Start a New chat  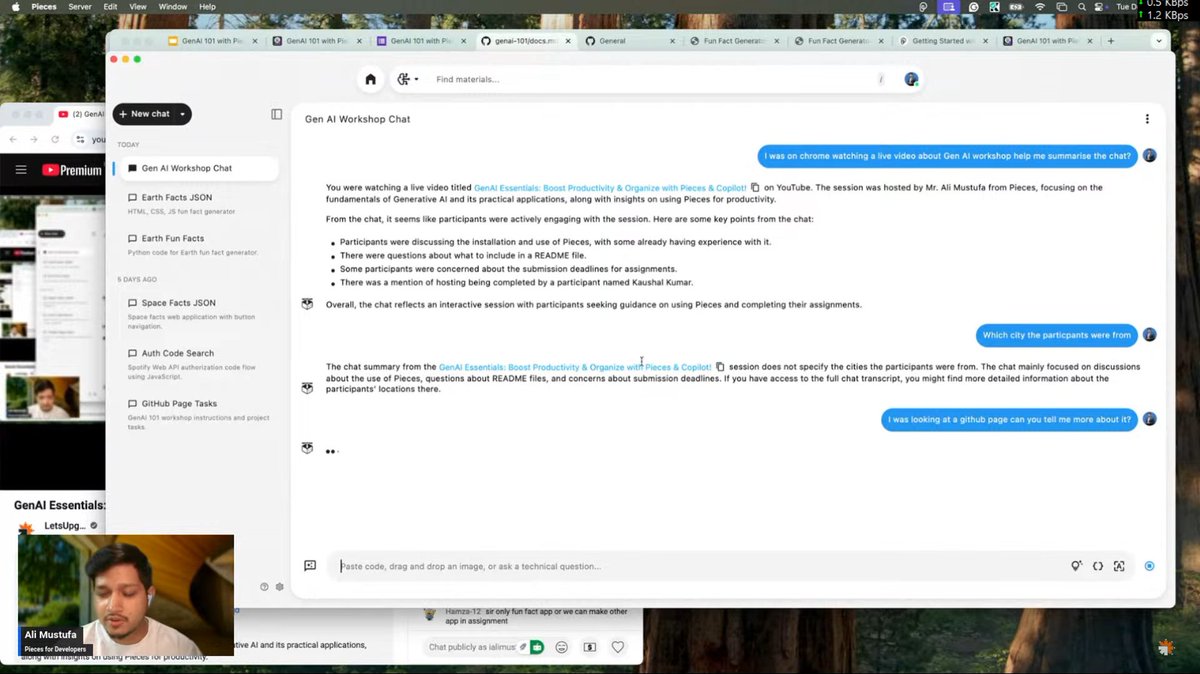[144, 114]
